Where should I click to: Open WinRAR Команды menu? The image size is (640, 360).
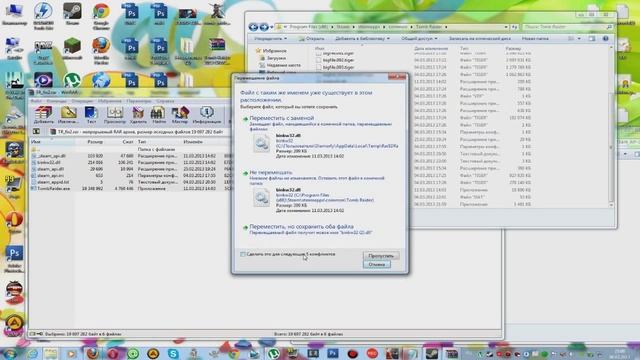tap(56, 101)
